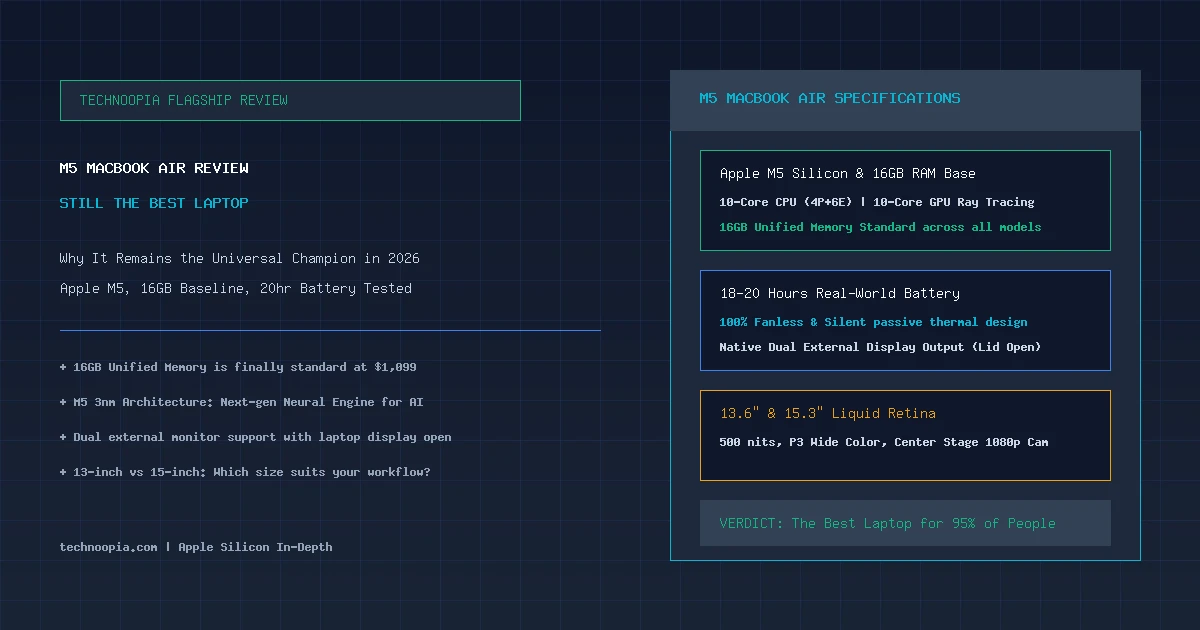Click 'Native Dual External Display Output (Lid Open)'

coord(880,347)
